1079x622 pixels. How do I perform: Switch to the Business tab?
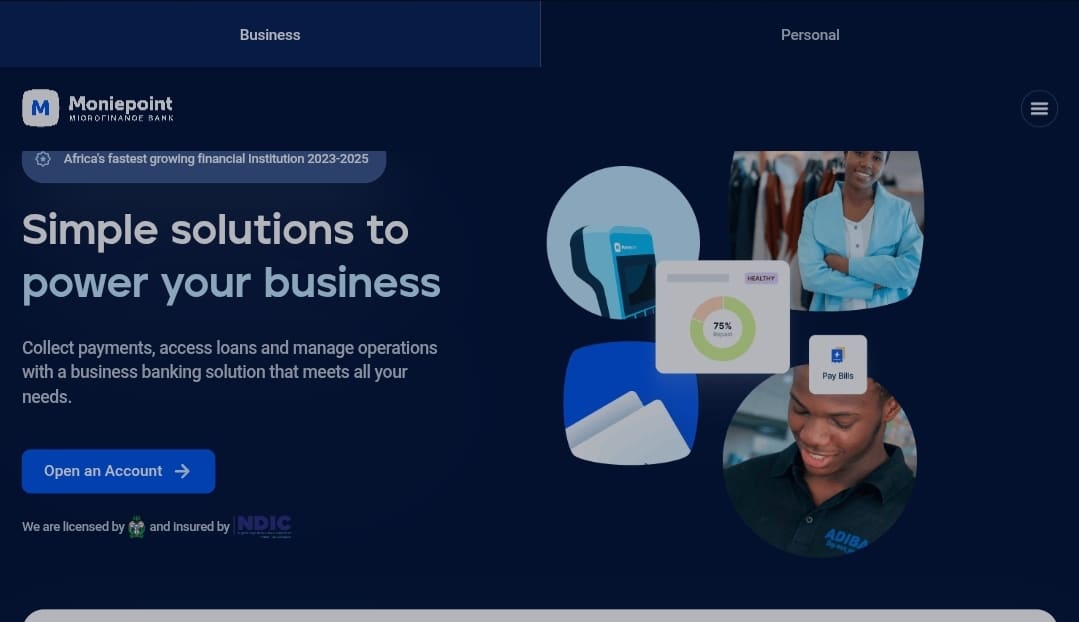point(270,34)
